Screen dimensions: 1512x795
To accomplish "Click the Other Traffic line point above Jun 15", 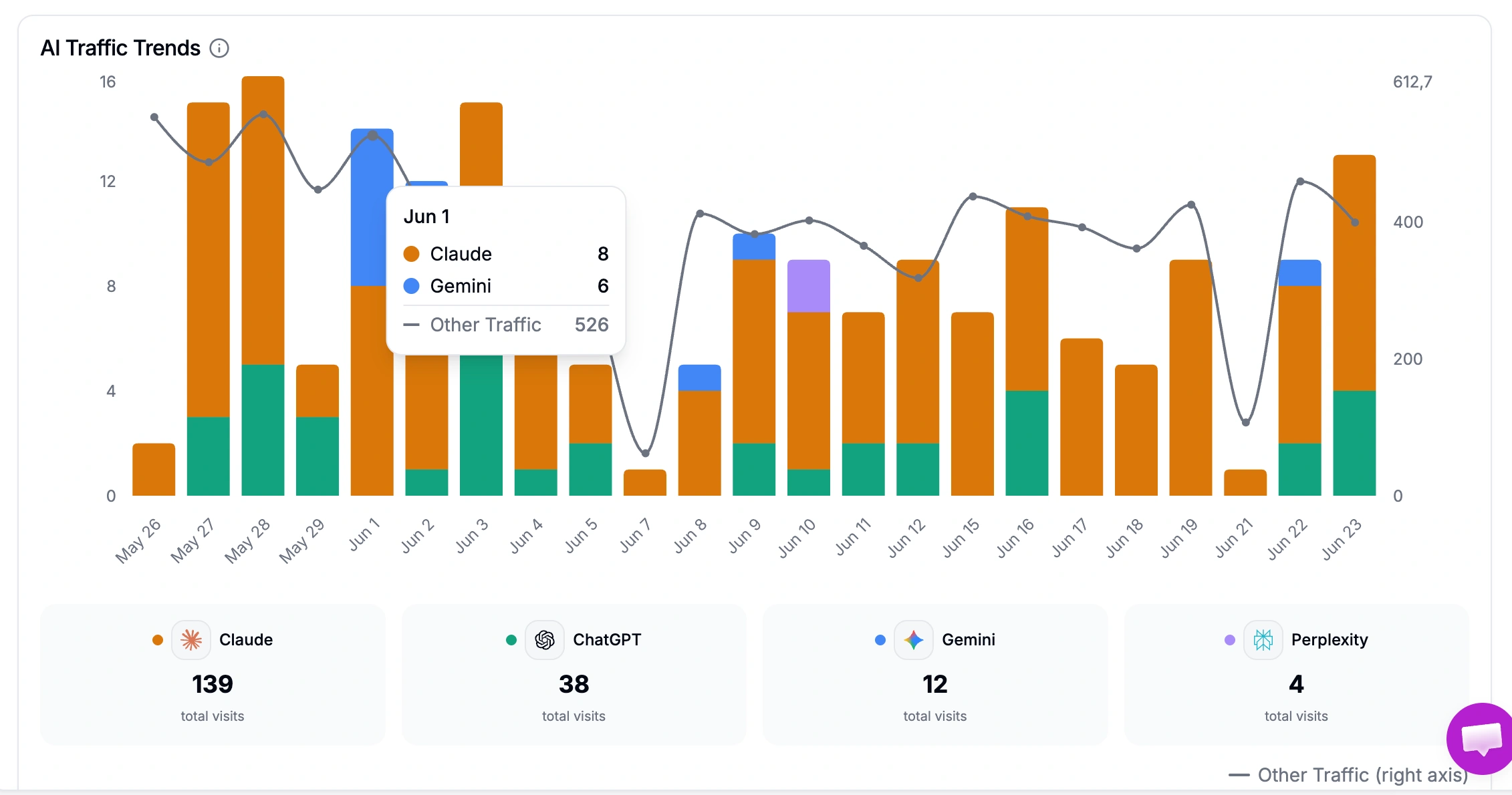I will point(973,196).
